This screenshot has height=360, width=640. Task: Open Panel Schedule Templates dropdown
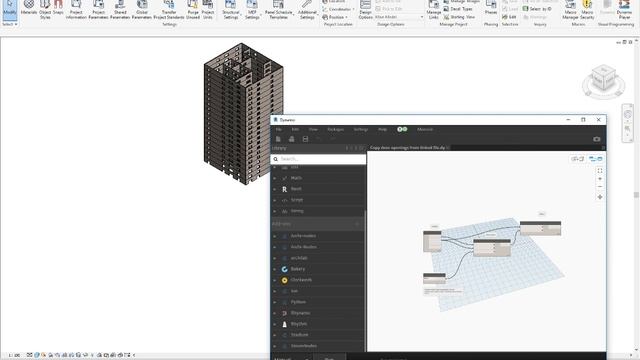[278, 9]
